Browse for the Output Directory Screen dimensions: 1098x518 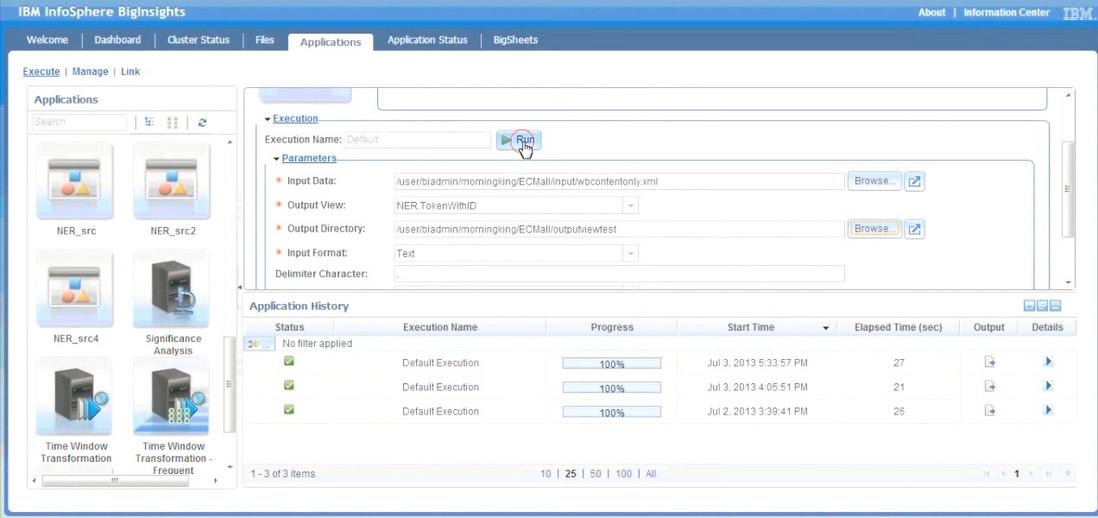pyautogui.click(x=875, y=229)
